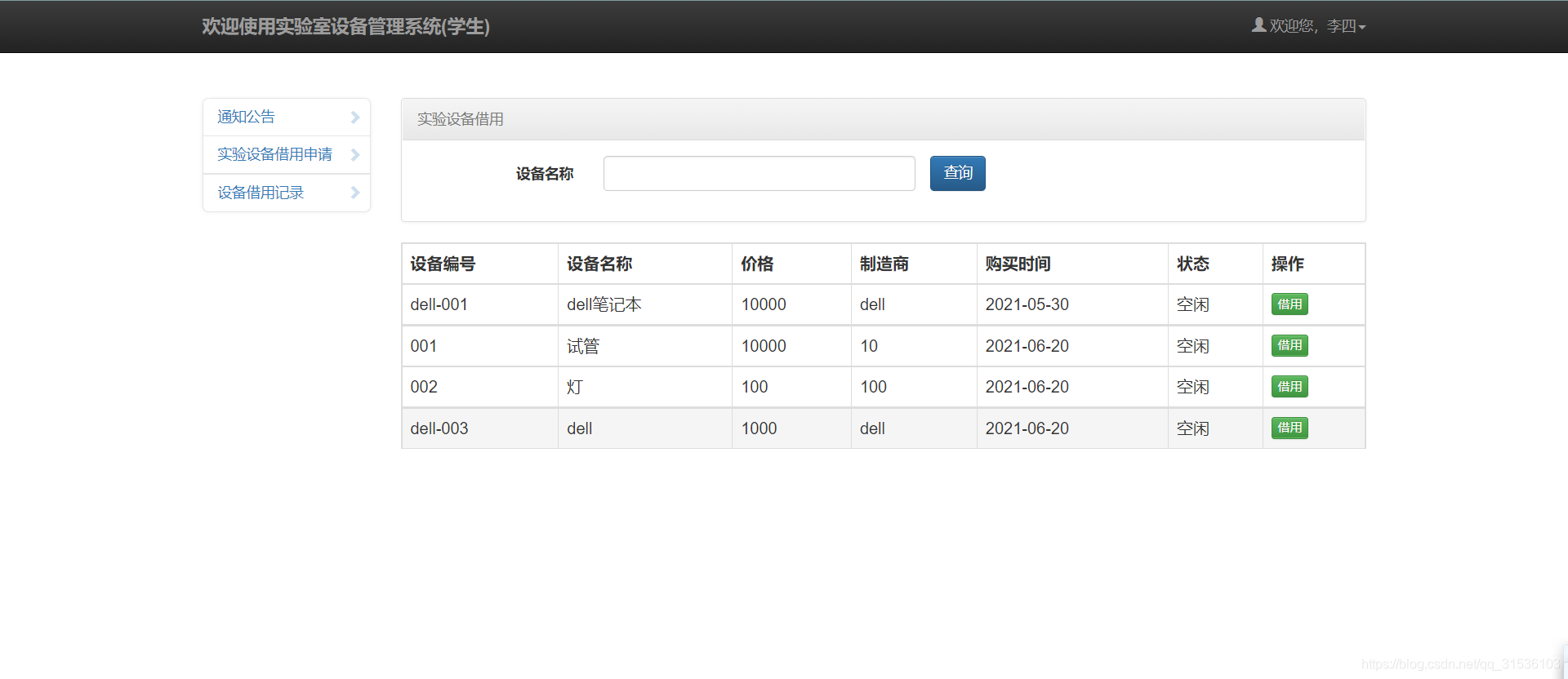Borrow device 001 试管 with 借用 button

coord(1290,345)
